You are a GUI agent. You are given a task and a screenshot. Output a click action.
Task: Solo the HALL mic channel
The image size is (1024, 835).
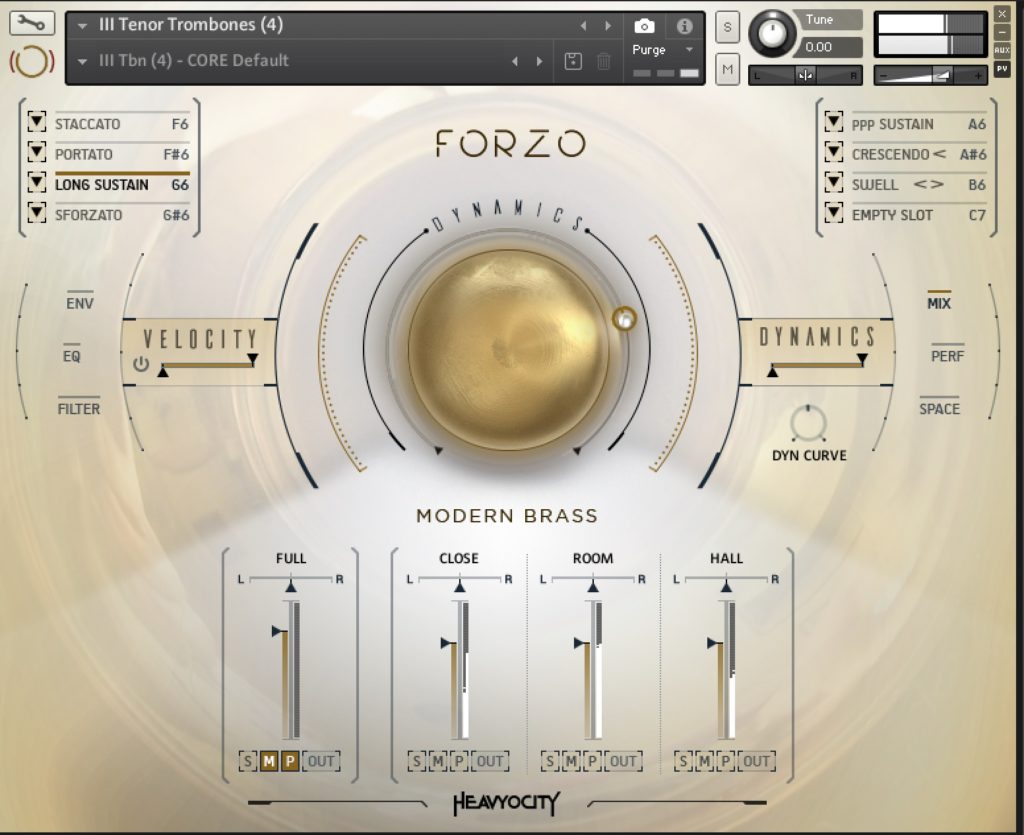683,761
